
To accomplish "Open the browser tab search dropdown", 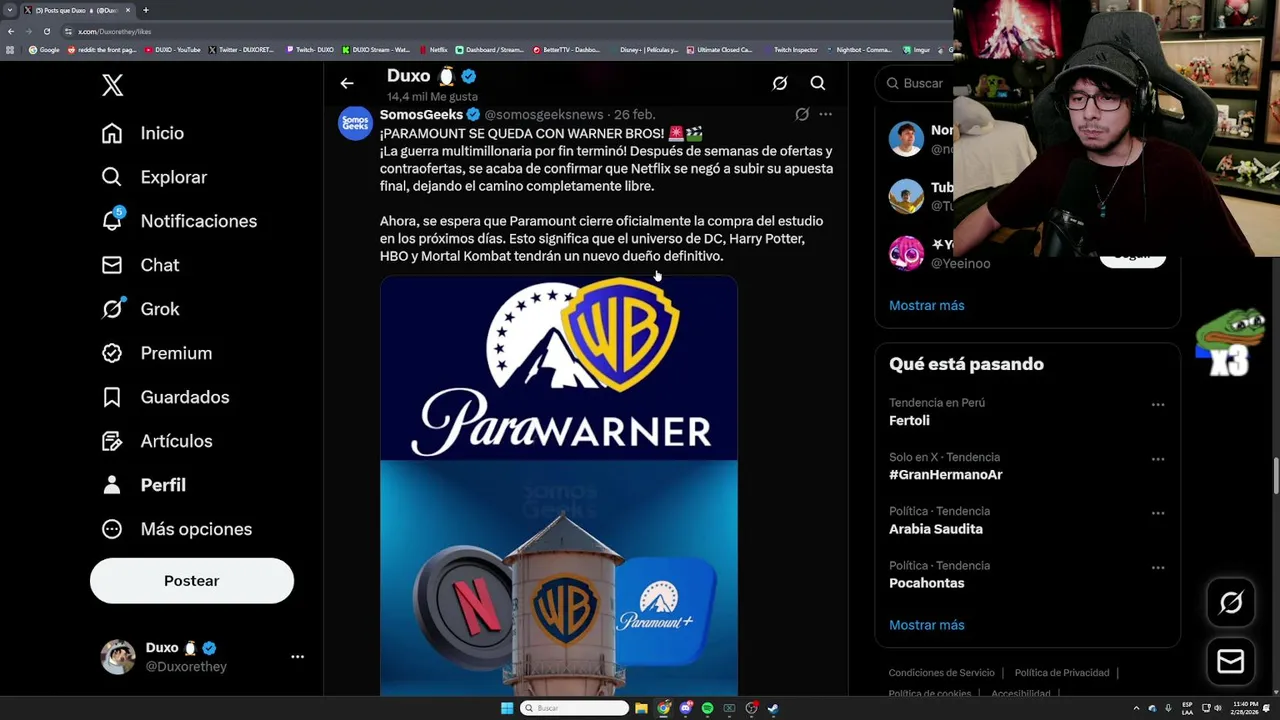I will 10,10.
